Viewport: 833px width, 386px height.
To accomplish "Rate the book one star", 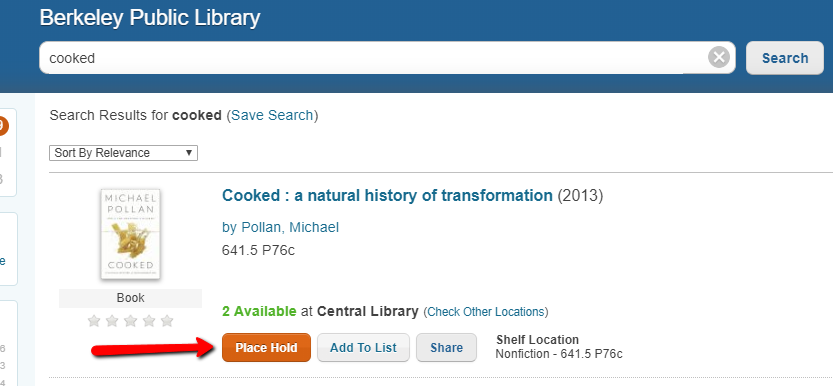I will click(x=94, y=321).
